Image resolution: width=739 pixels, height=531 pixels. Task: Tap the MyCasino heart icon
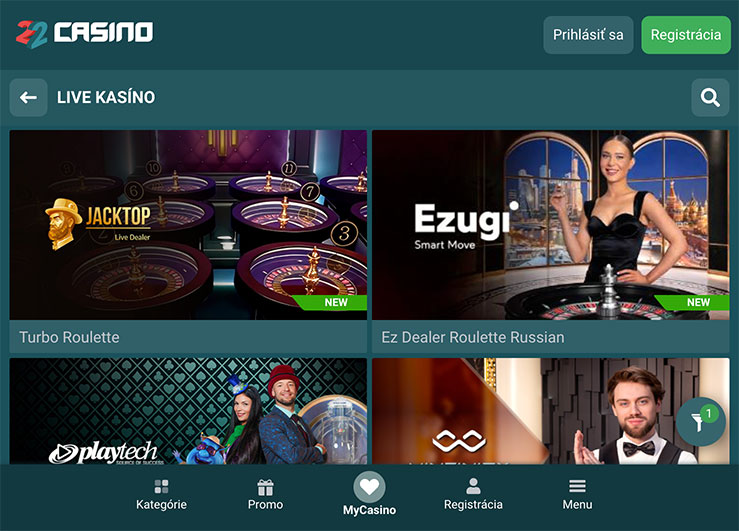coord(370,487)
